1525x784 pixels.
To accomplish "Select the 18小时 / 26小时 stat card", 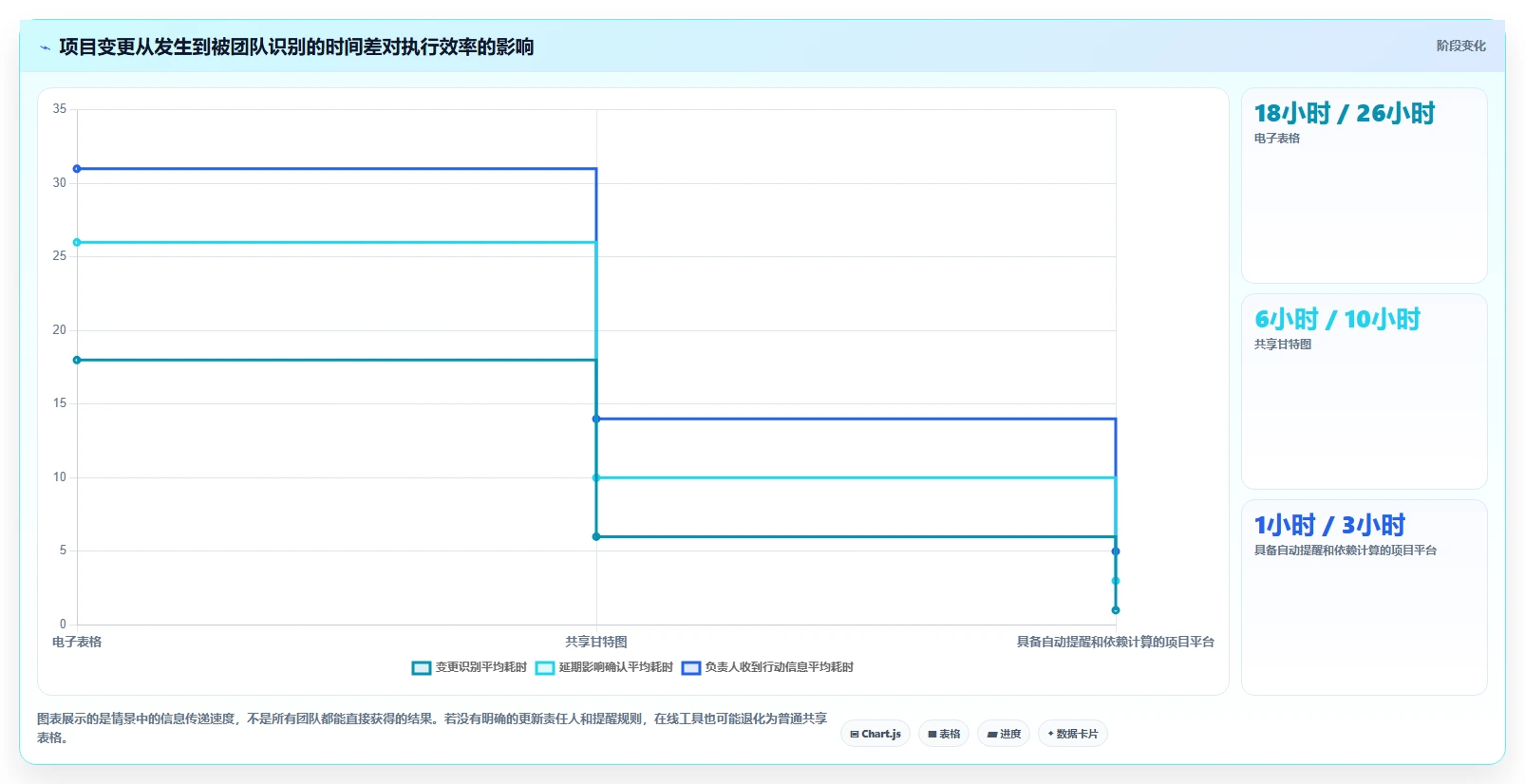I will [x=1364, y=185].
